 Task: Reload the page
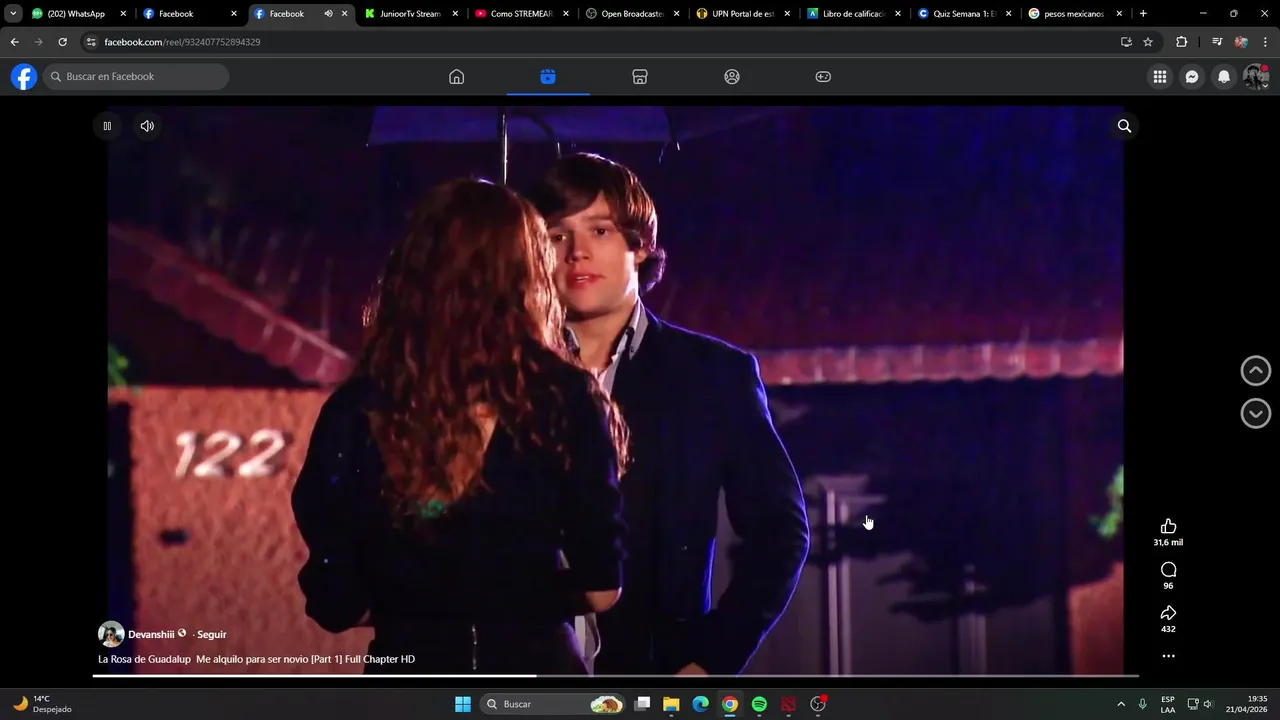[x=62, y=42]
